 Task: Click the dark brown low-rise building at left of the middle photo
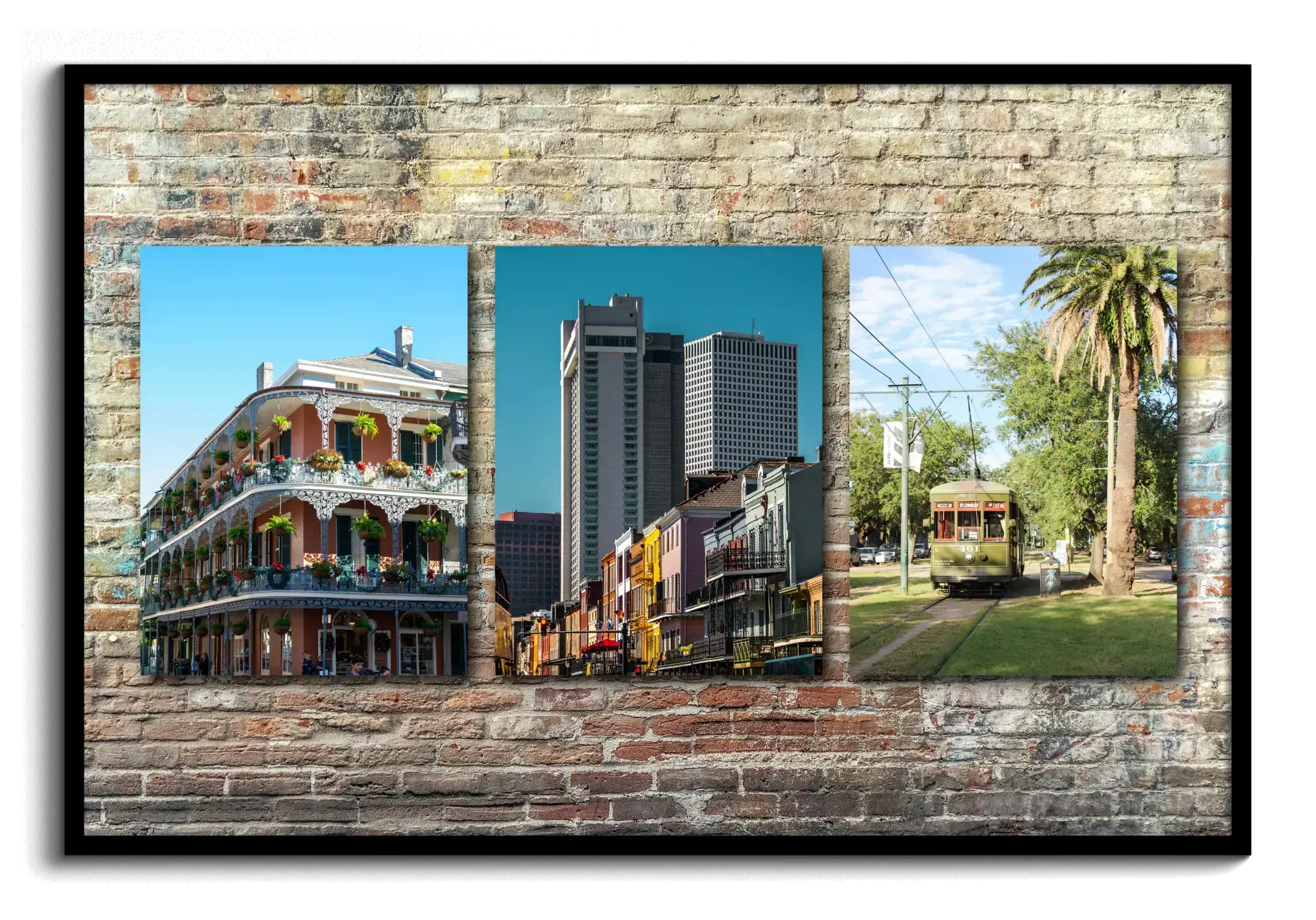(x=527, y=558)
